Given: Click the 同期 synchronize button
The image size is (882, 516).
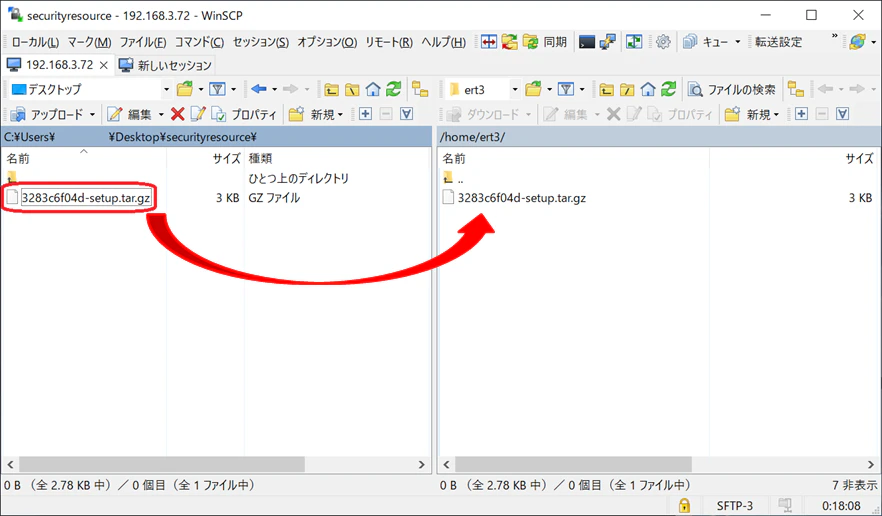Looking at the screenshot, I should (545, 42).
